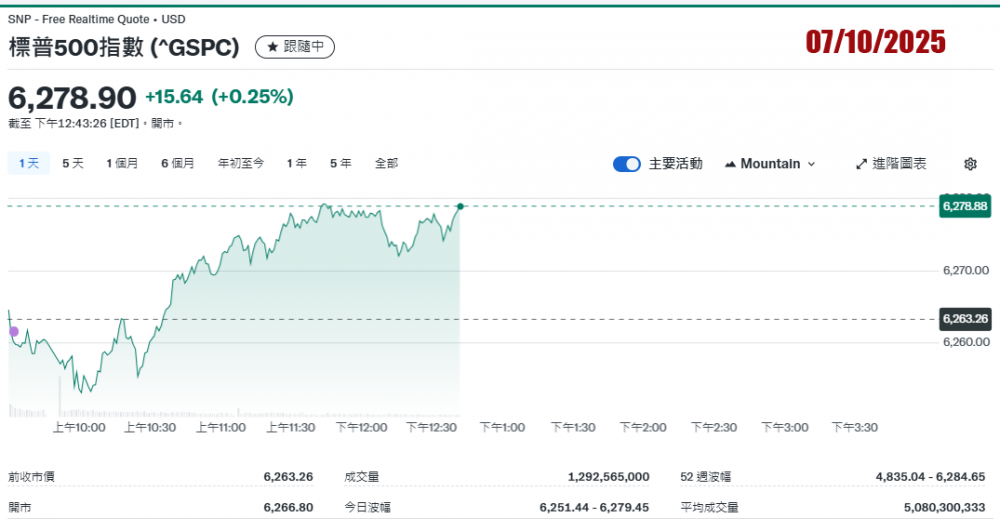Click the purple event dot on chart
1000x531 pixels.
(13, 331)
